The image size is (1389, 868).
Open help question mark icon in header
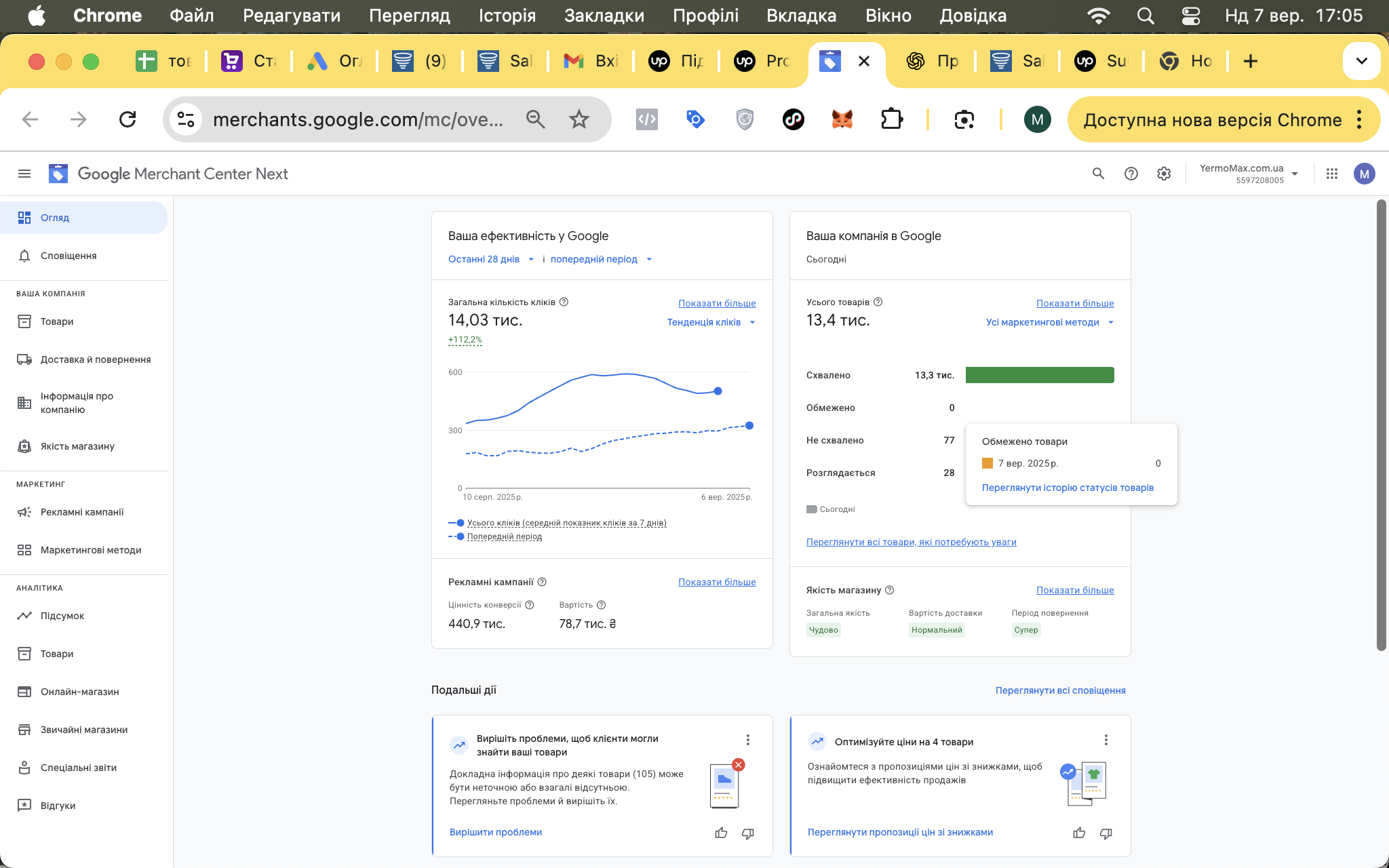point(1131,174)
